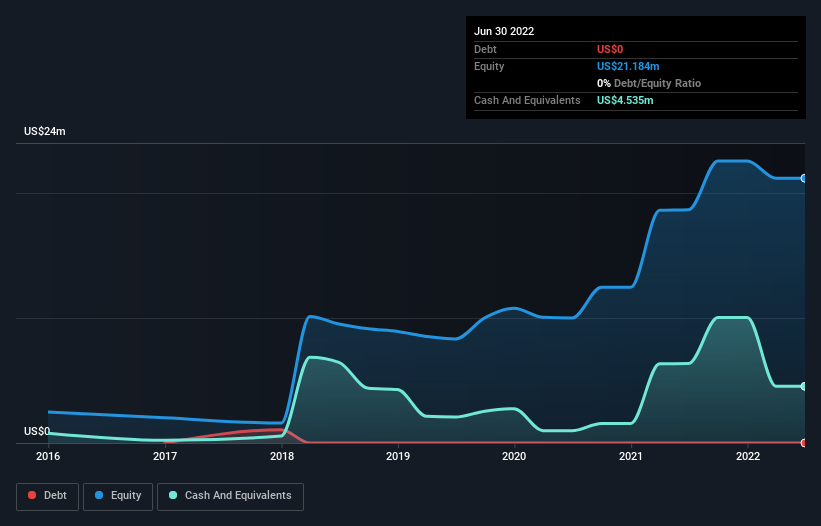This screenshot has width=821, height=526.
Task: Click the US$21.184m Equity value
Action: [628, 66]
